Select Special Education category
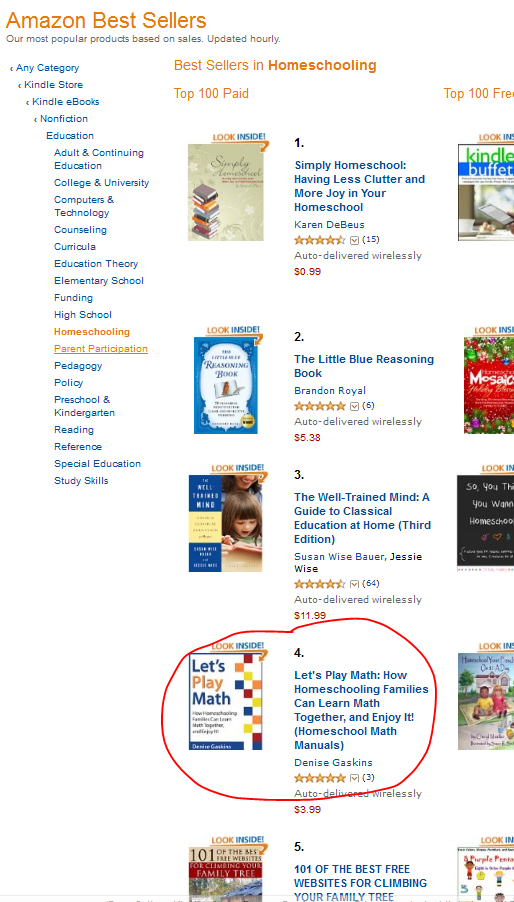 (x=97, y=464)
